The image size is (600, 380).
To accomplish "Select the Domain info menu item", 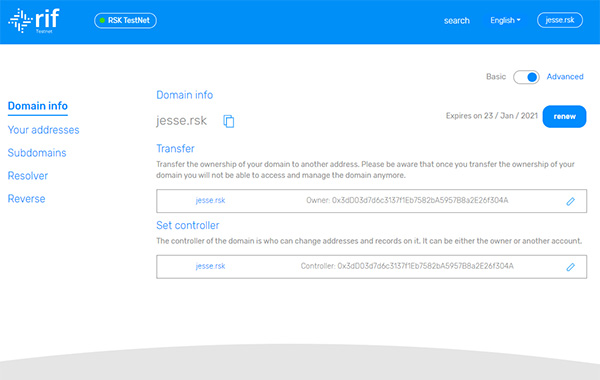I will tap(38, 106).
